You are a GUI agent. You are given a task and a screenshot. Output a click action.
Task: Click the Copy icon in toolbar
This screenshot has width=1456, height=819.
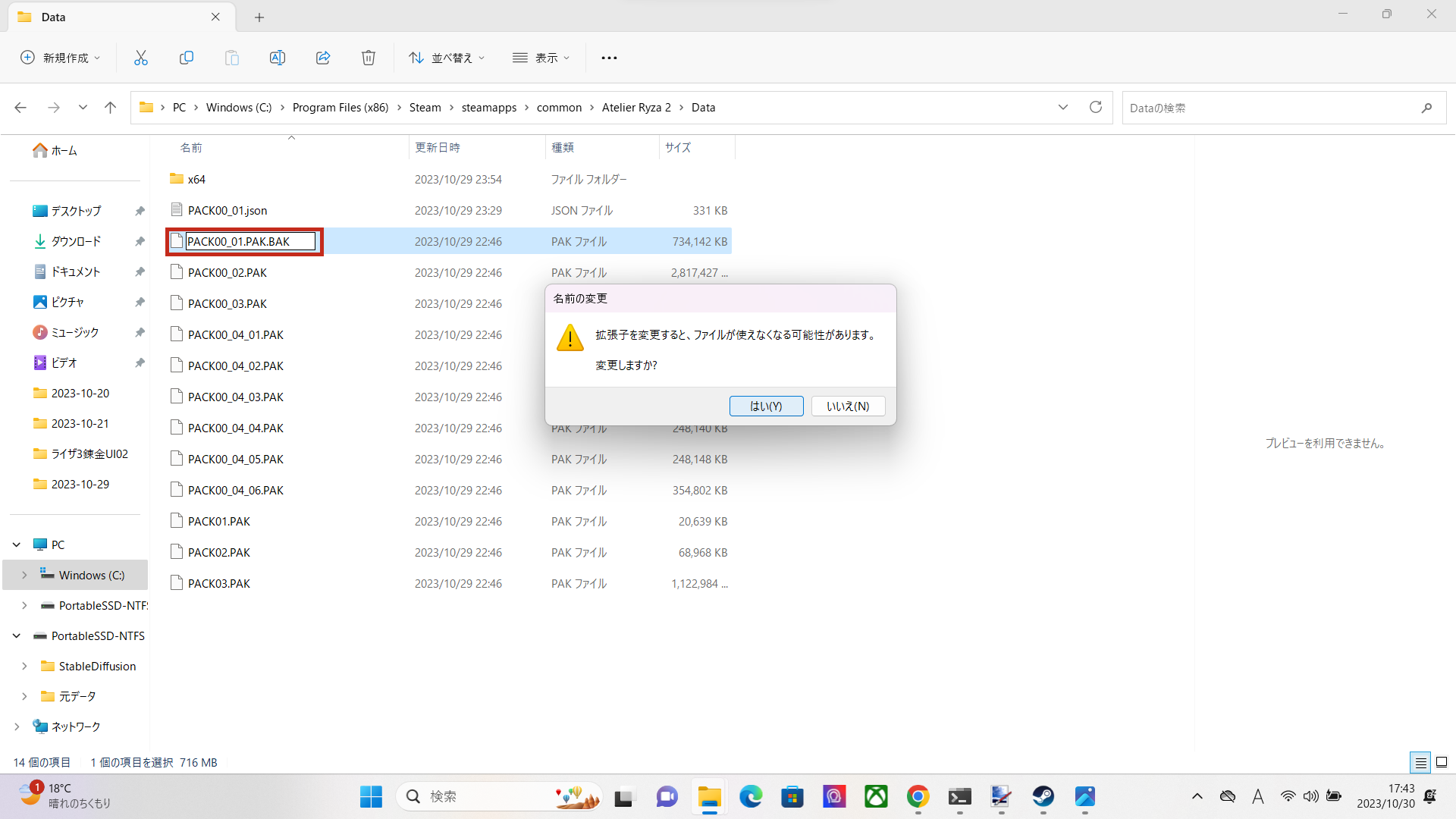tap(187, 58)
